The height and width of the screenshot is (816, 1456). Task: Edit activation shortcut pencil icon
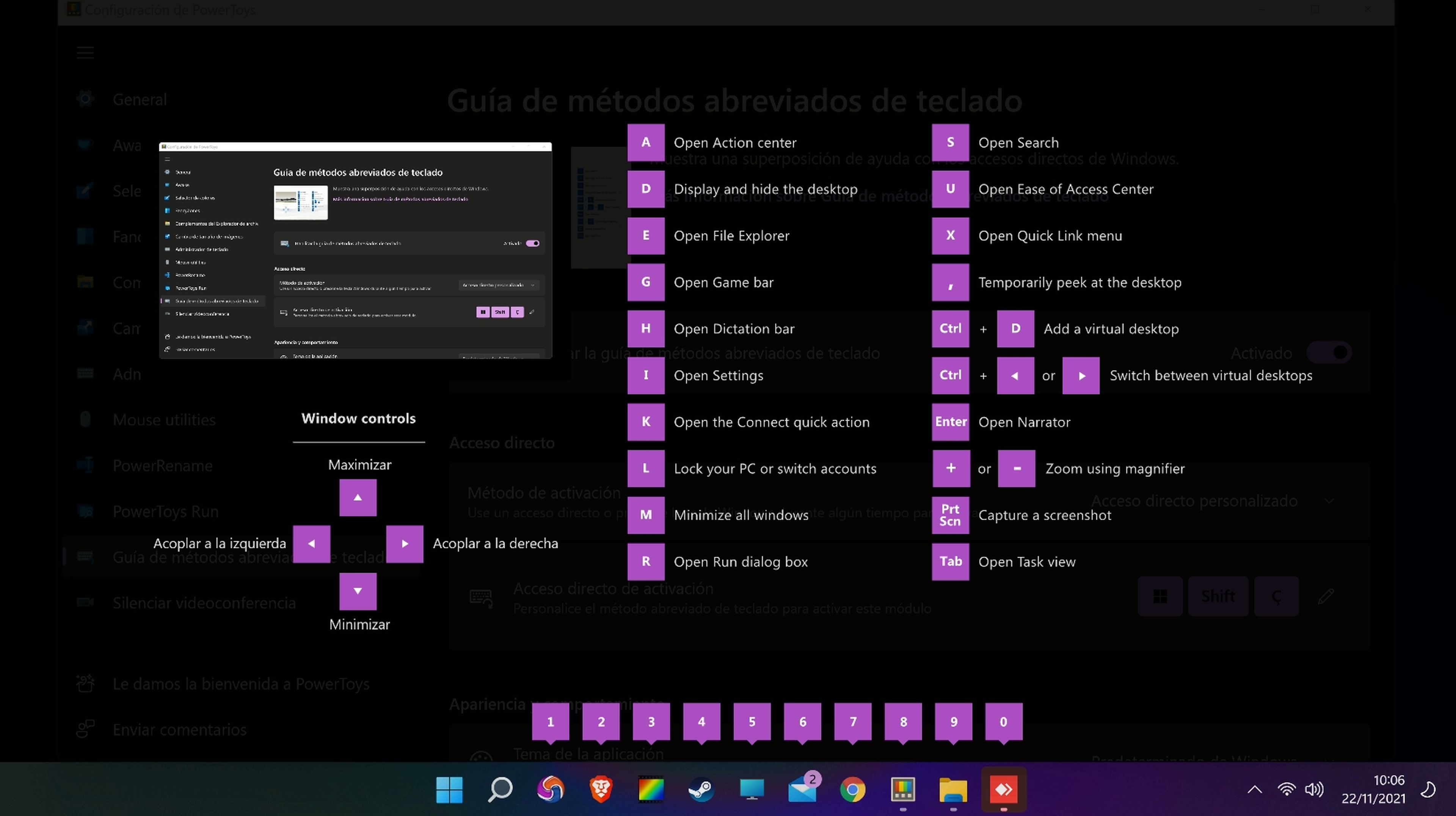click(1326, 596)
